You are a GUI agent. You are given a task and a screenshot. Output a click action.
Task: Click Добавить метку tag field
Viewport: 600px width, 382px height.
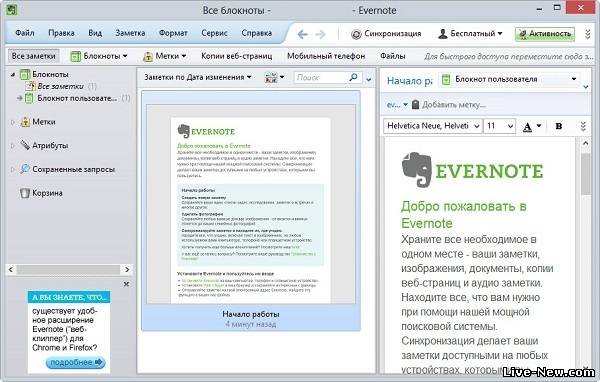(x=454, y=105)
